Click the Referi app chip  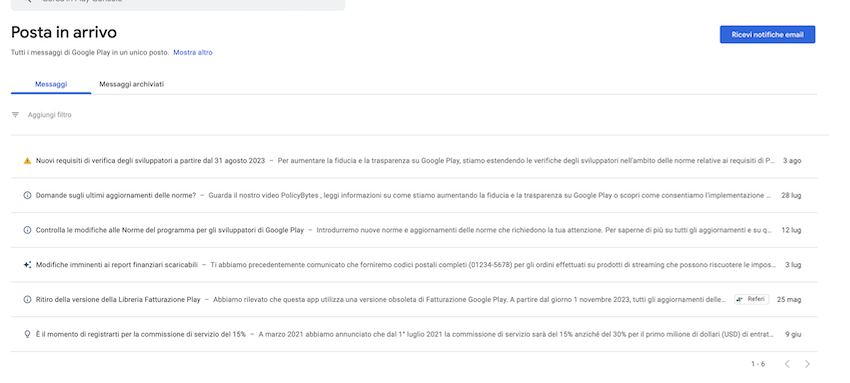point(751,300)
